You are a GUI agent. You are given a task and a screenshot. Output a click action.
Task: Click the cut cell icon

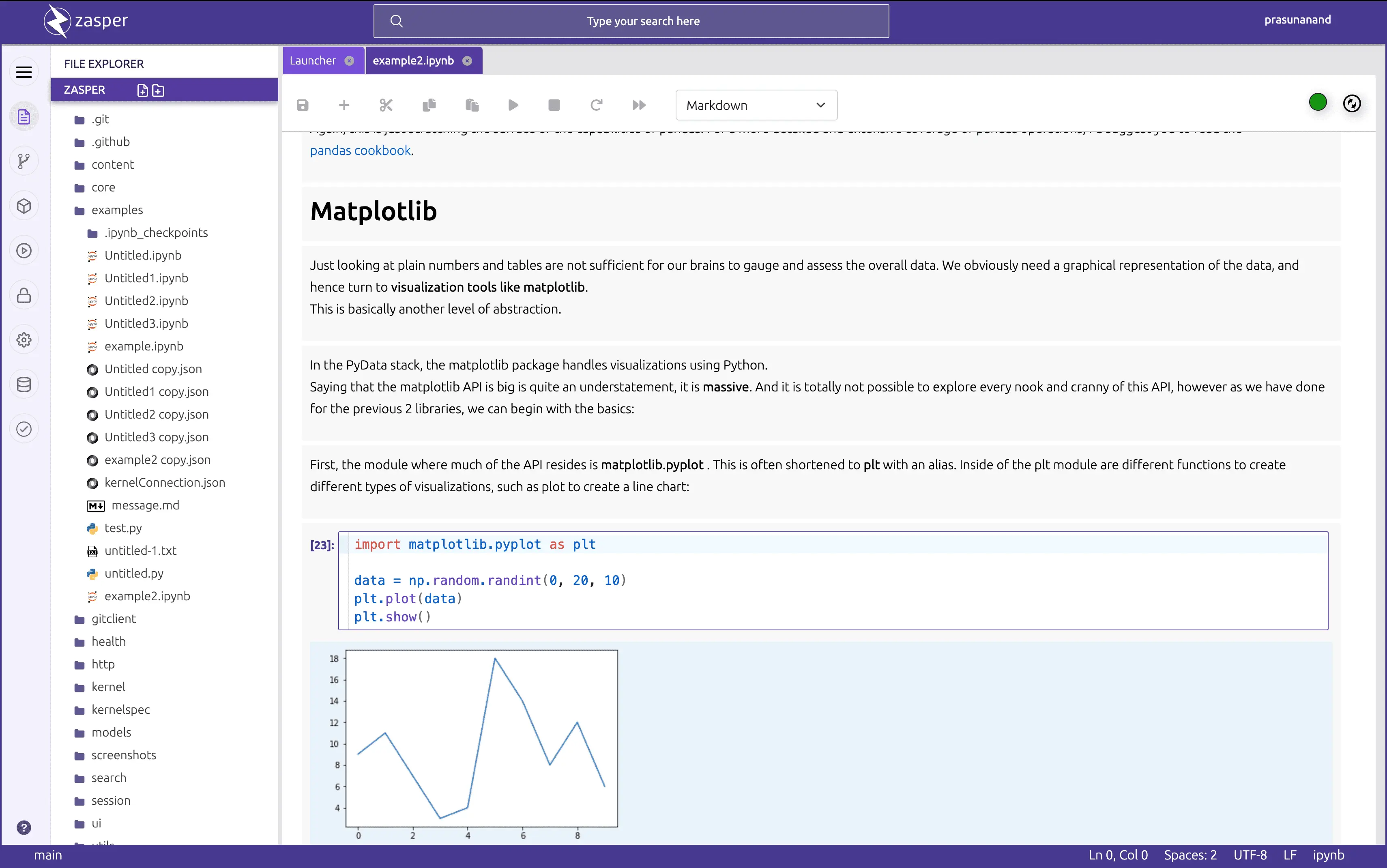point(386,105)
